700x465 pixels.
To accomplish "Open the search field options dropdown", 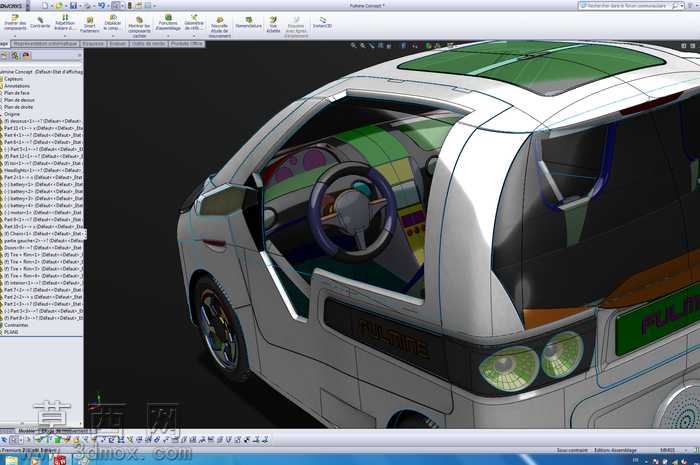I will click(x=682, y=6).
